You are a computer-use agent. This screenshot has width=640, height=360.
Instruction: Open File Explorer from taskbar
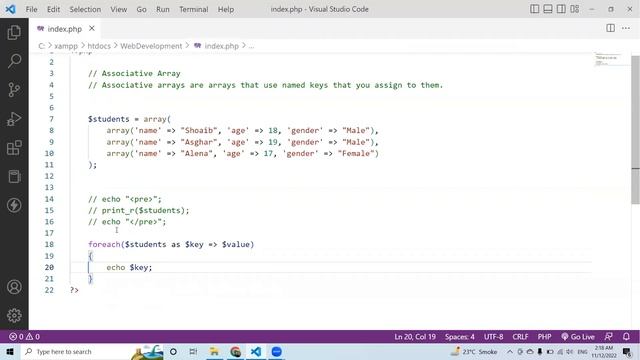(214, 351)
